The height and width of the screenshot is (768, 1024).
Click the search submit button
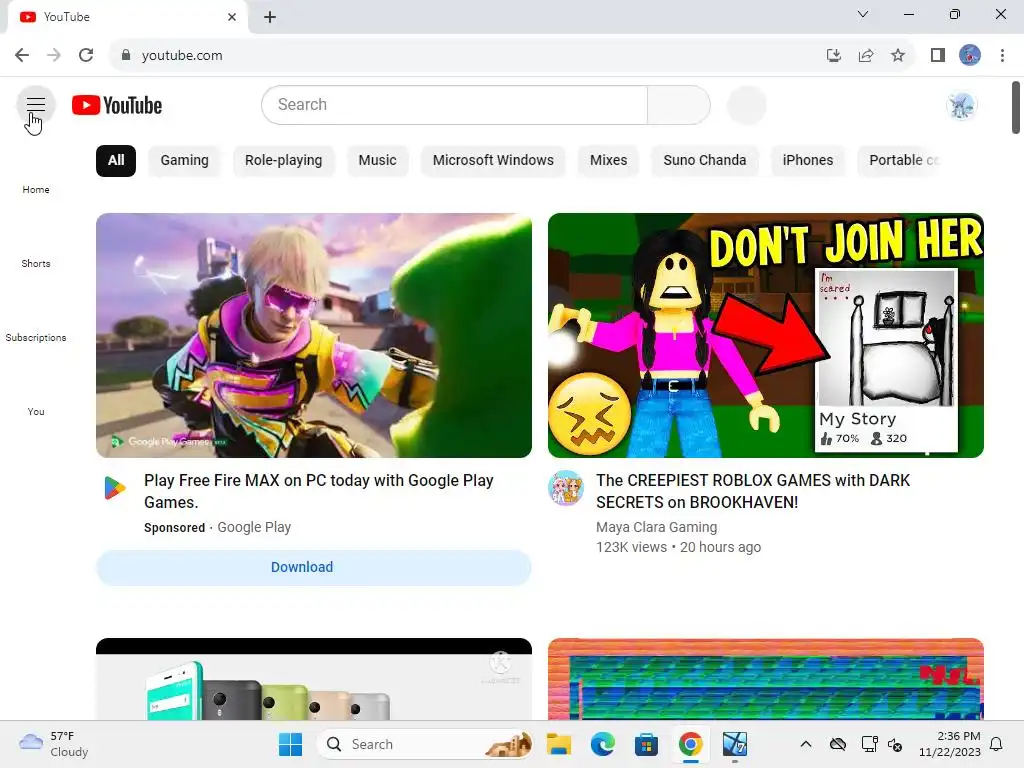tap(679, 104)
